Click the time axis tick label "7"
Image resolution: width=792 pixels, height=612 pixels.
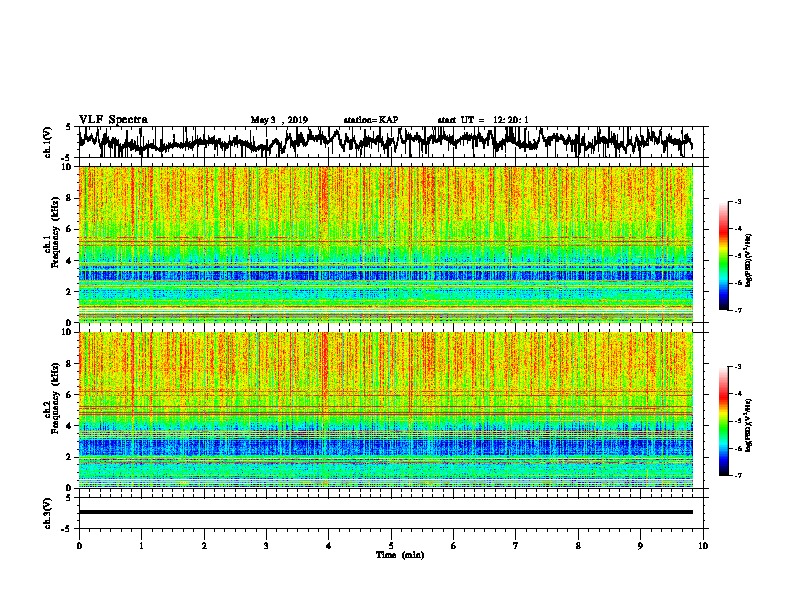pyautogui.click(x=516, y=546)
